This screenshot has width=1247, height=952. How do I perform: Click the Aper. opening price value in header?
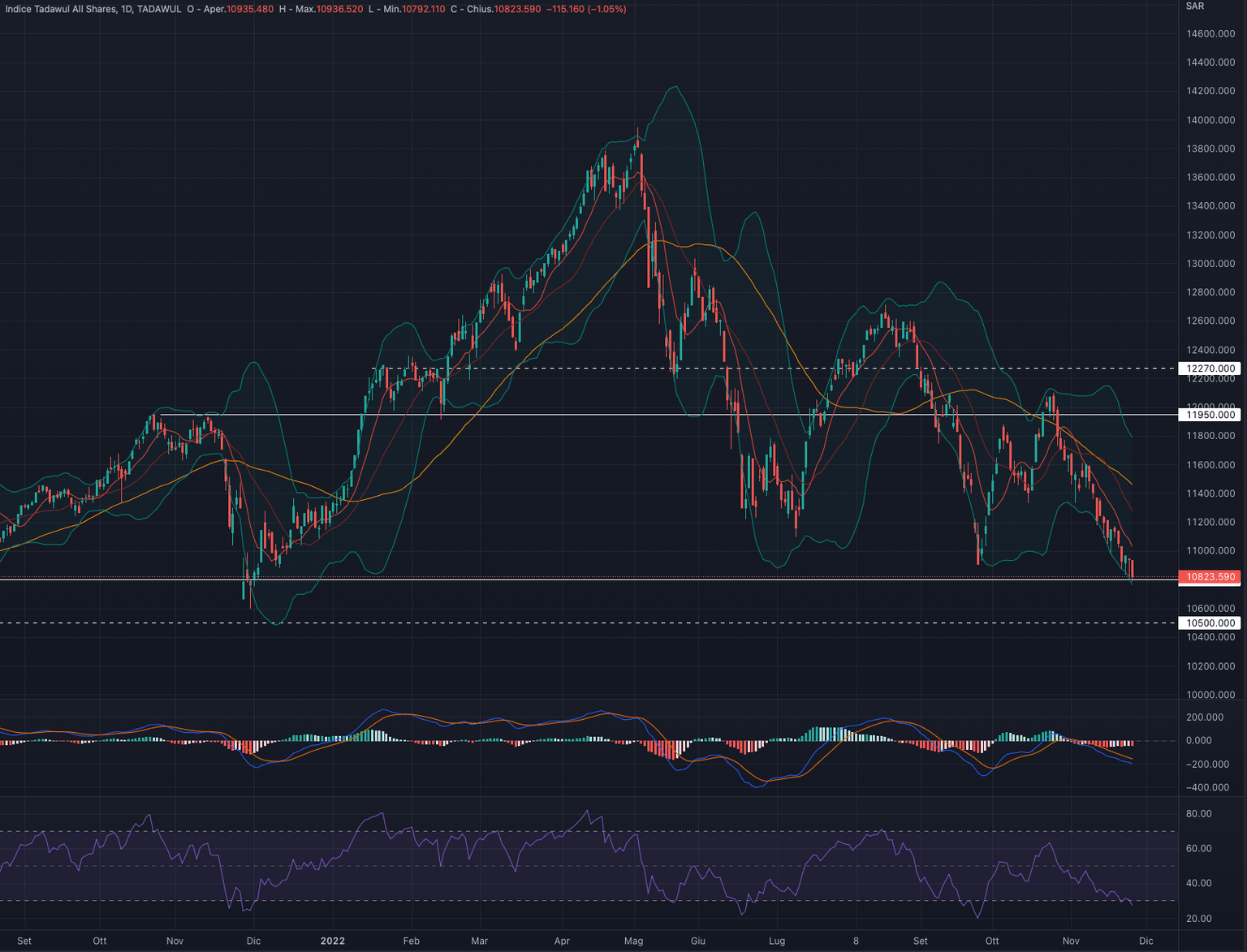click(x=250, y=9)
